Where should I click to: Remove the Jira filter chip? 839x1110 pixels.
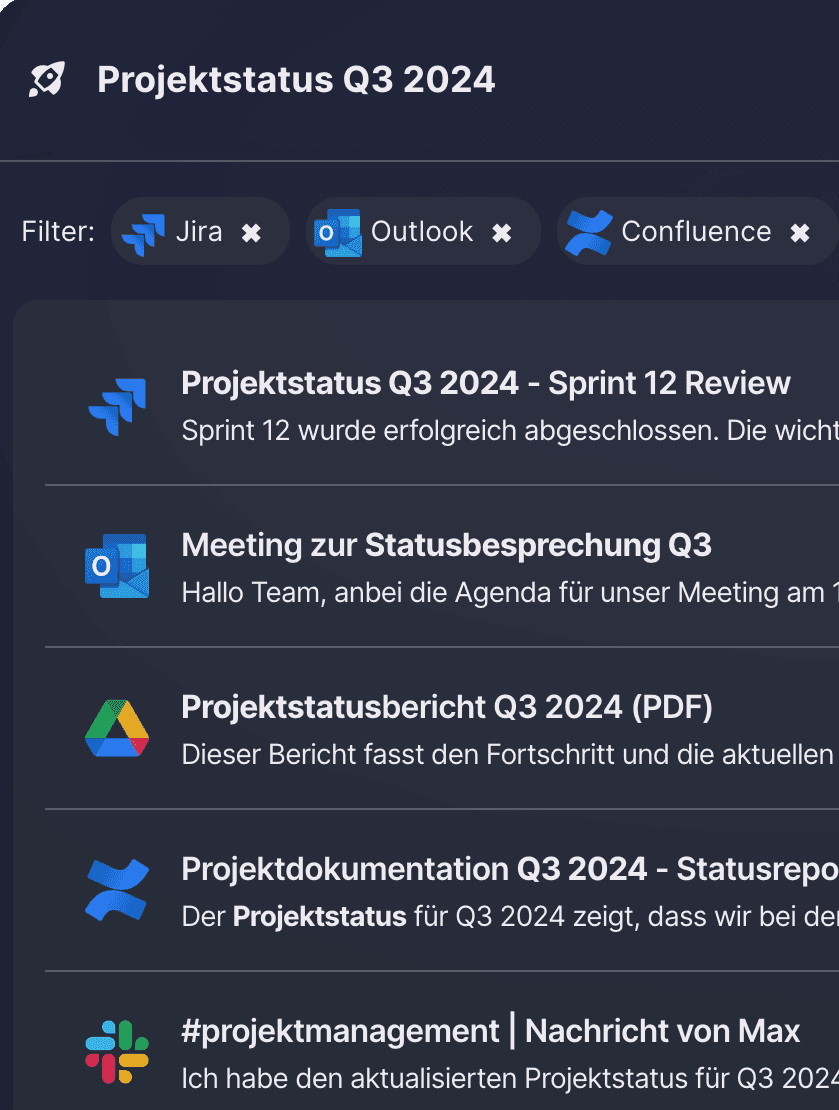(x=252, y=232)
